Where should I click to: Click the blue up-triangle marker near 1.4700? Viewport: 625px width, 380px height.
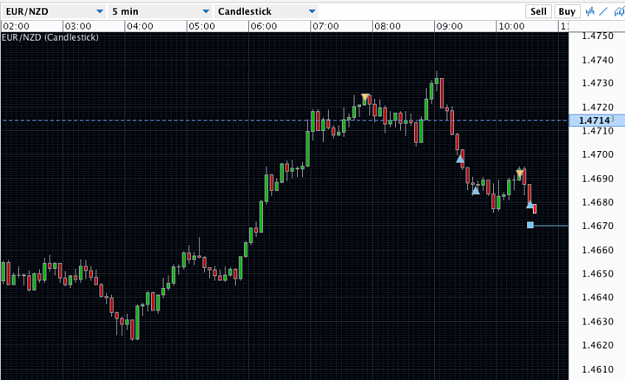click(460, 159)
